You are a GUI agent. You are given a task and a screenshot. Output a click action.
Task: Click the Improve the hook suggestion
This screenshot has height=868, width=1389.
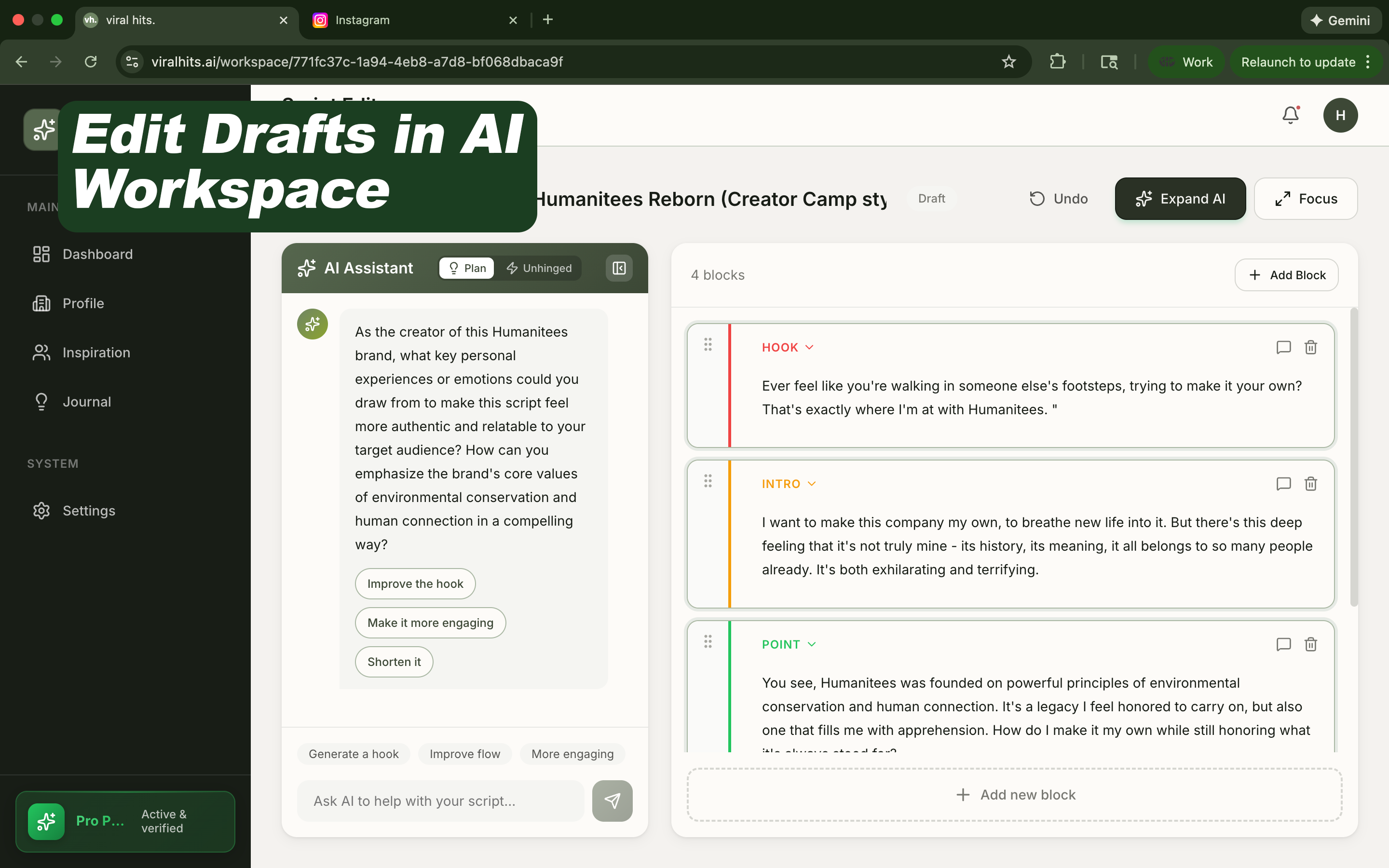(x=414, y=584)
